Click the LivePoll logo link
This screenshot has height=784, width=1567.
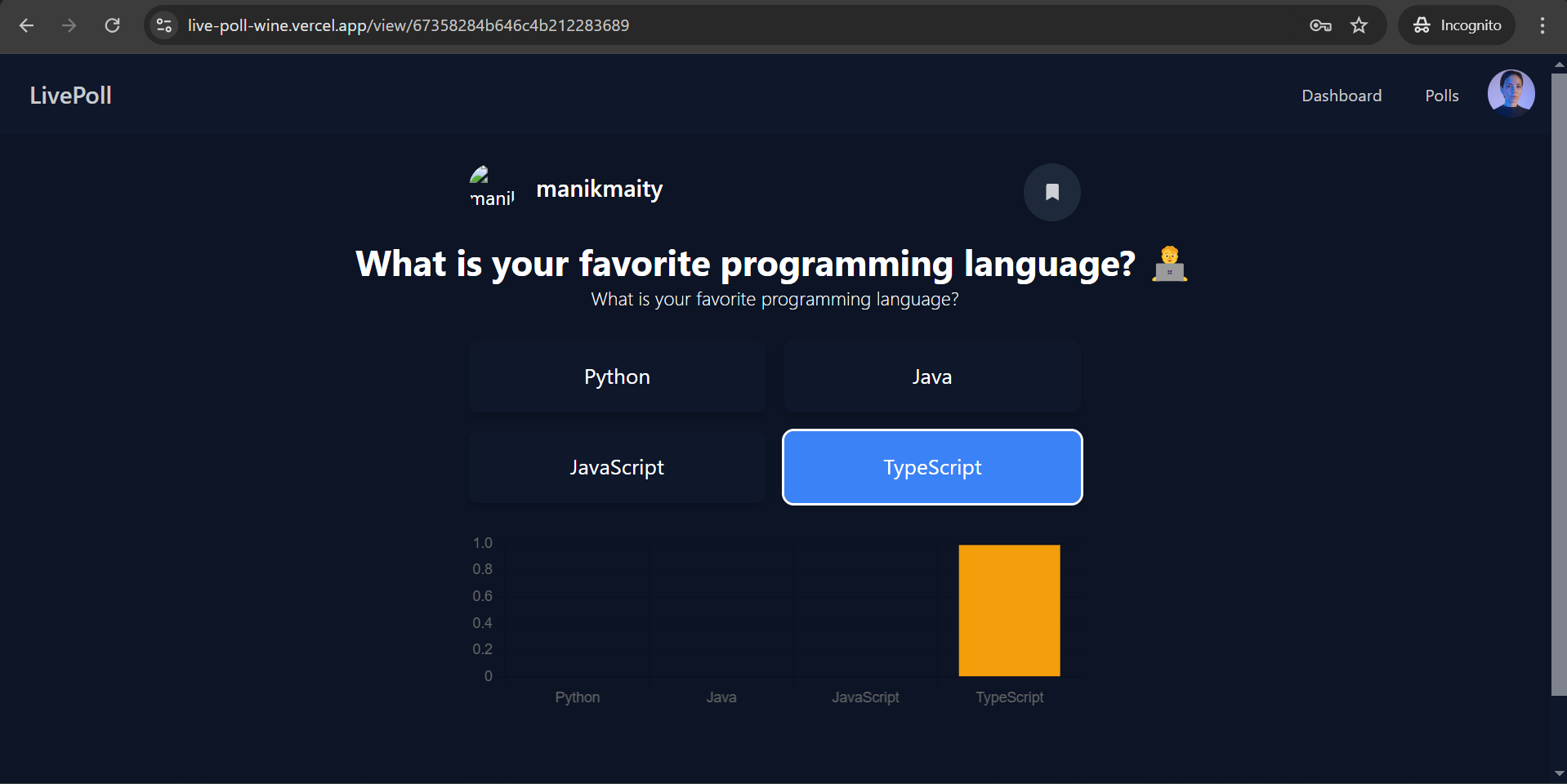tap(71, 96)
